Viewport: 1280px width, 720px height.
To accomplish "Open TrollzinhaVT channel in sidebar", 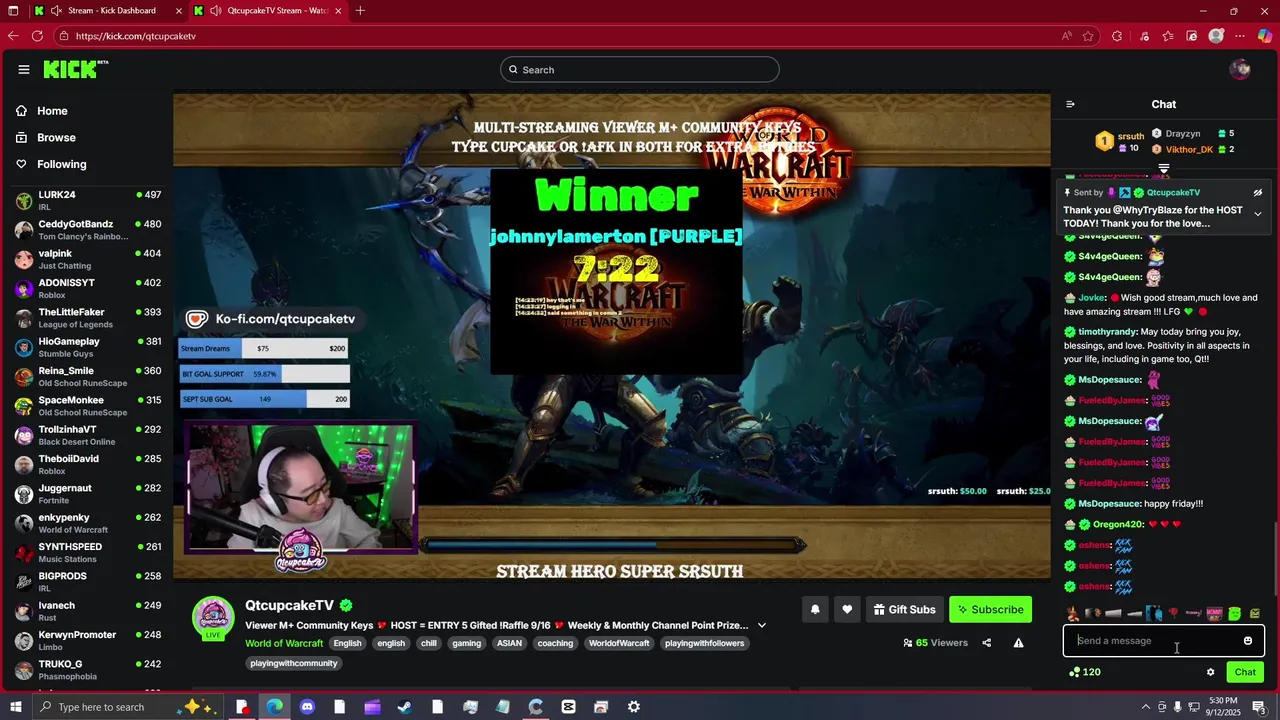I will pos(88,435).
